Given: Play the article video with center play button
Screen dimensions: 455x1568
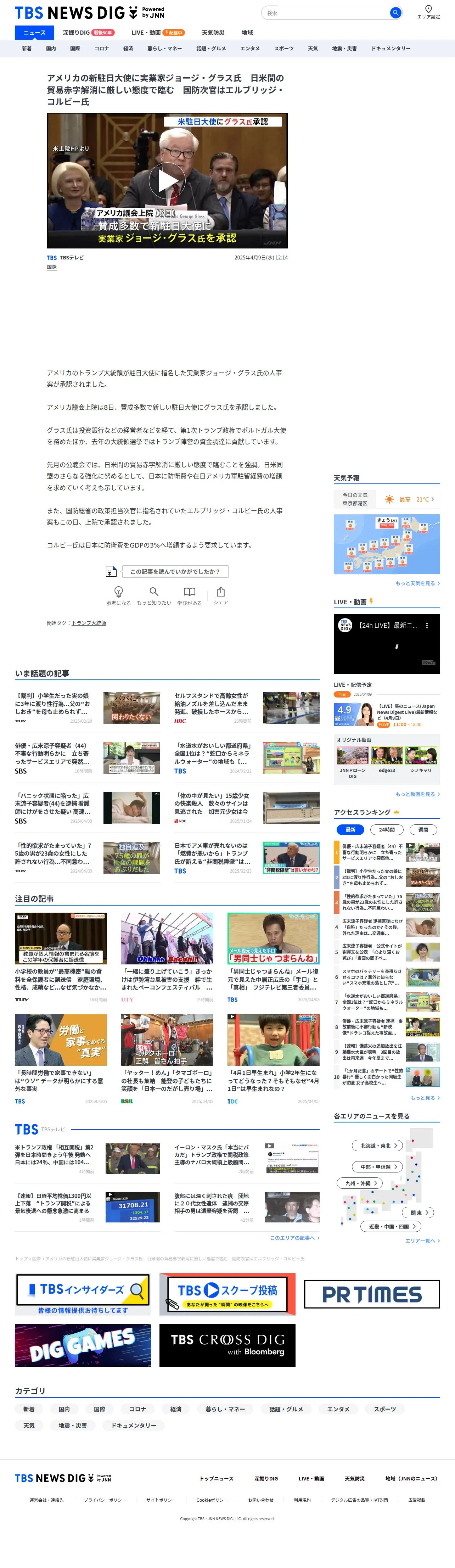Looking at the screenshot, I should click(x=167, y=180).
